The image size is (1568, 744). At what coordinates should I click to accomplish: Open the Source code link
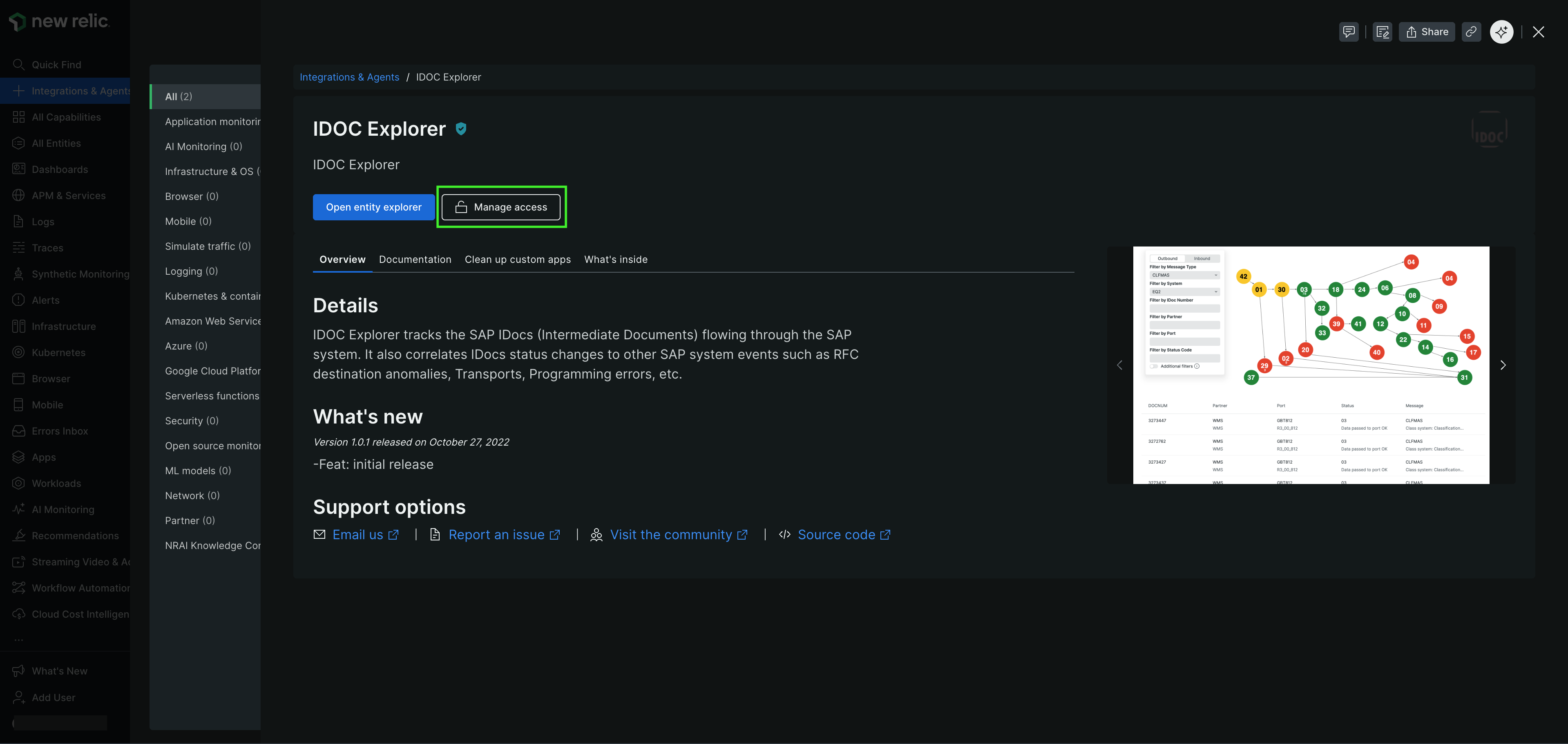tap(836, 535)
